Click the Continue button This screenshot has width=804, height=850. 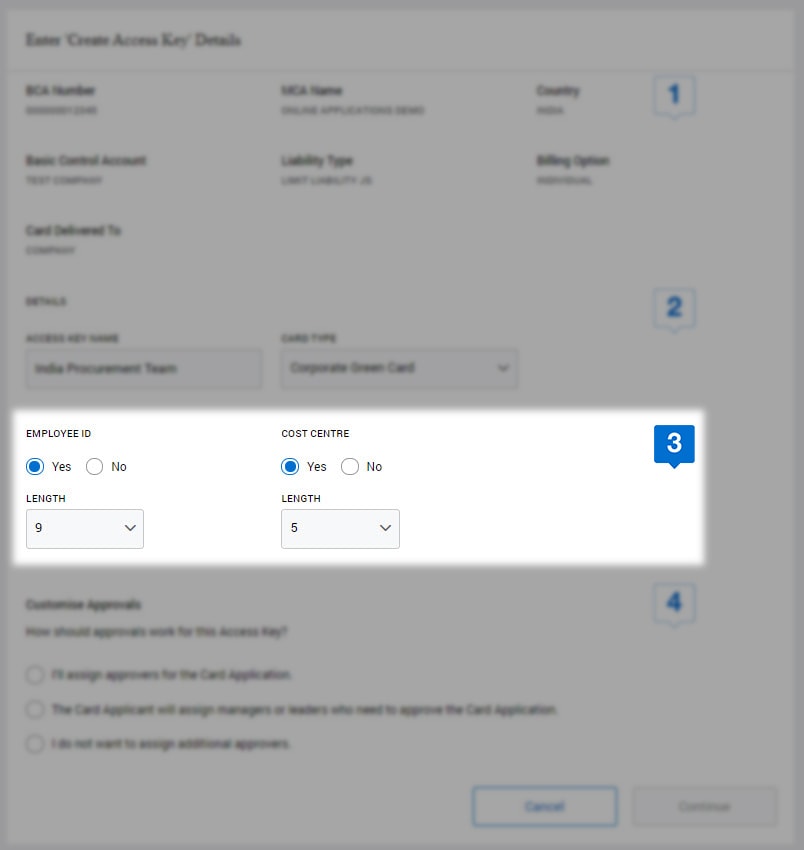pos(704,806)
